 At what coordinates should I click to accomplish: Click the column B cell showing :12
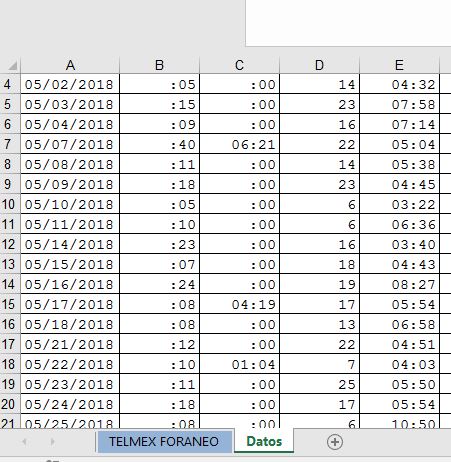[159, 344]
